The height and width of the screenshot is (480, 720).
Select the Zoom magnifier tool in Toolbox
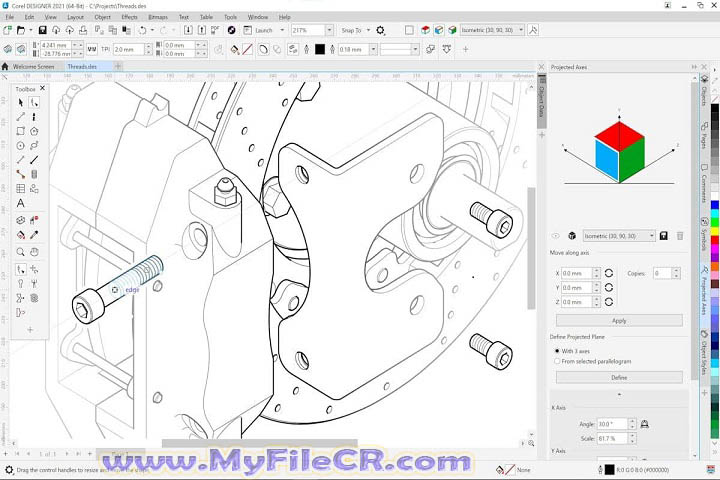(21, 252)
